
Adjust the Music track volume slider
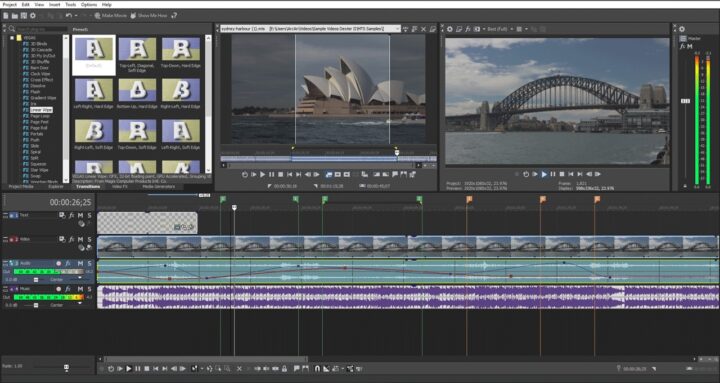[36, 305]
